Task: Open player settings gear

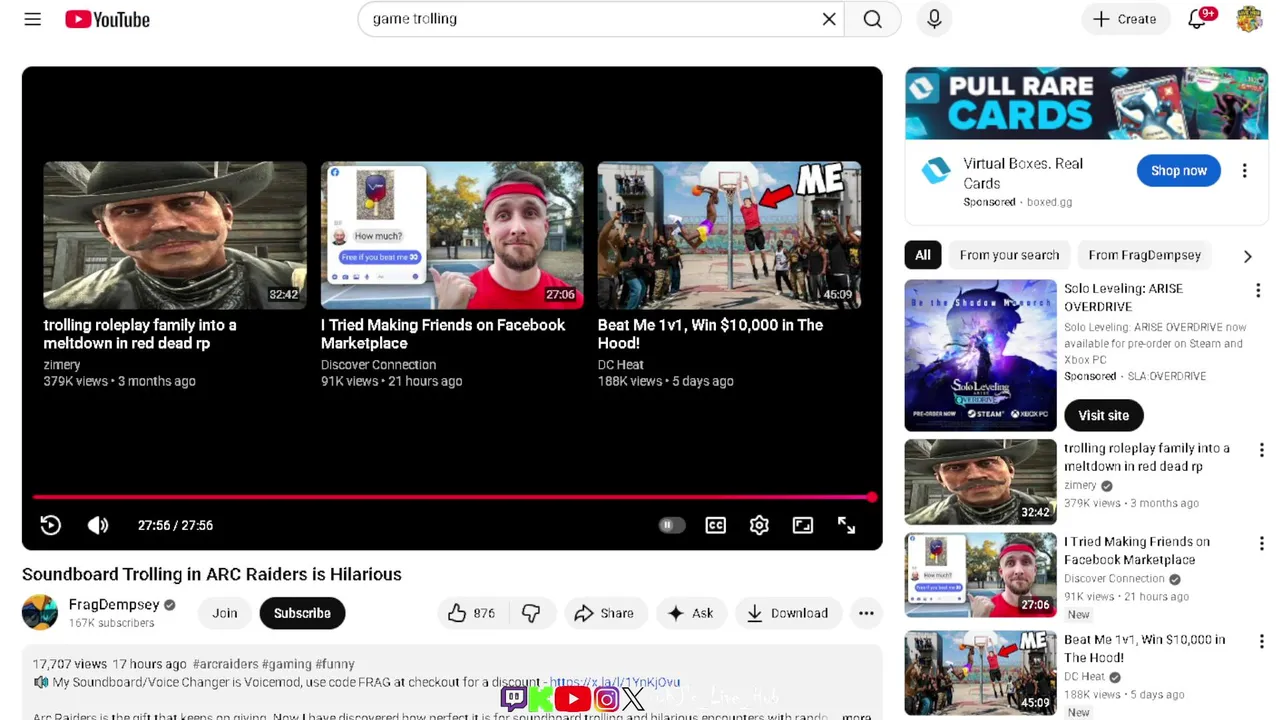Action: pos(759,525)
